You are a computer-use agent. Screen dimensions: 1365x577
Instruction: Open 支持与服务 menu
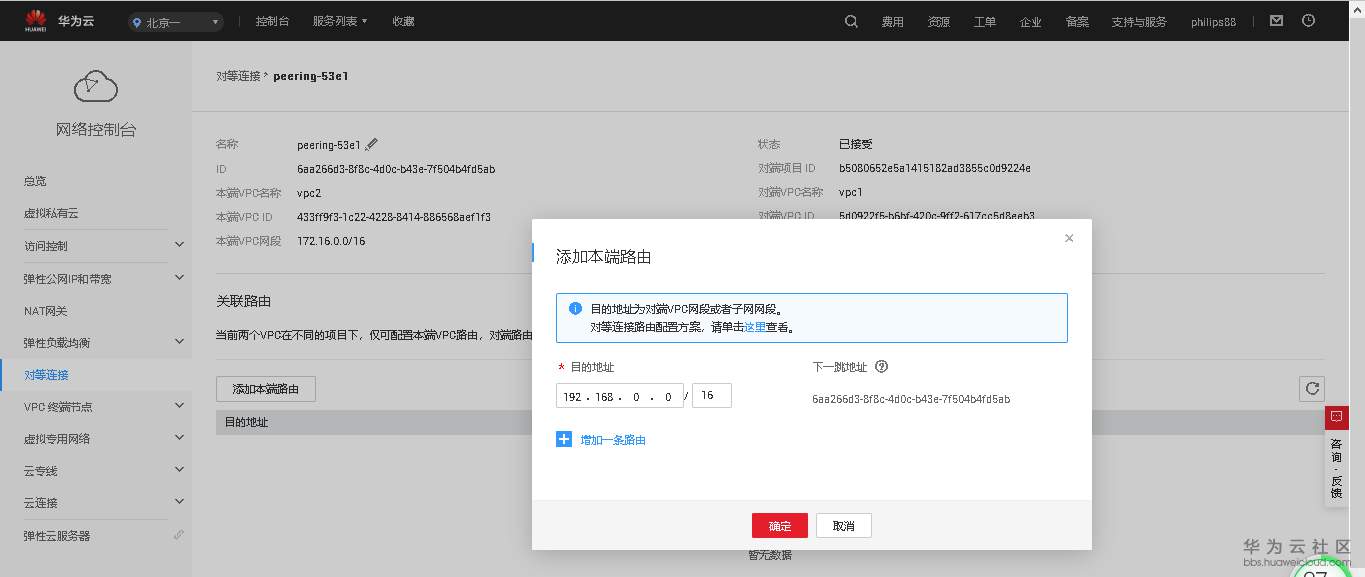(x=1139, y=22)
